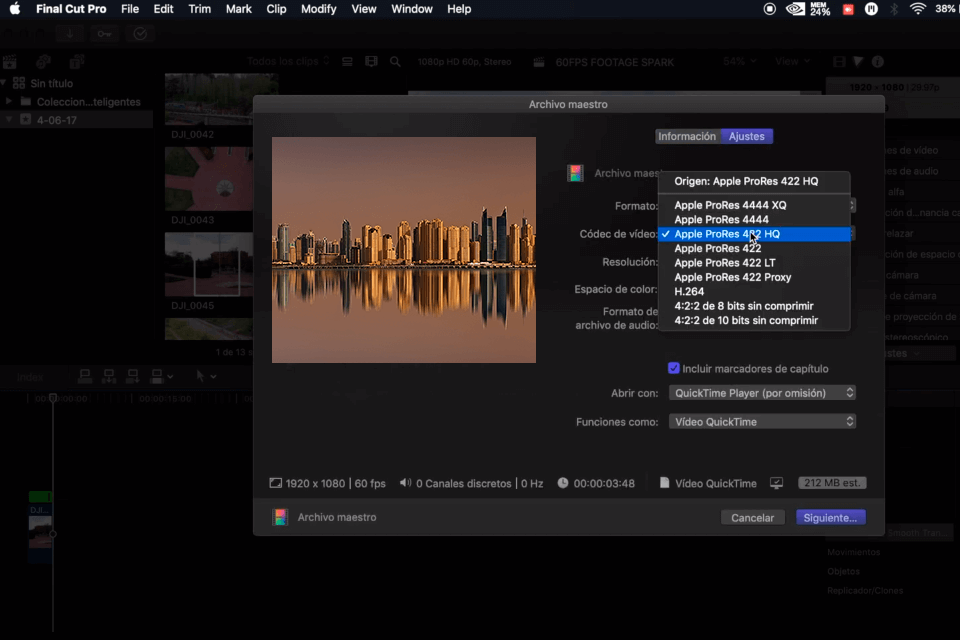Pick 4:2:2 de 10 bits sin comprimir
The height and width of the screenshot is (640, 960).
click(x=754, y=320)
